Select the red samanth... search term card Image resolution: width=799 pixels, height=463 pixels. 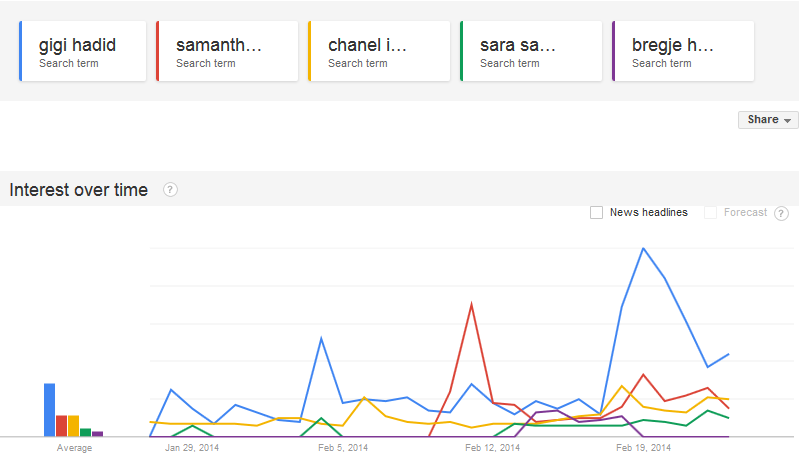(227, 52)
